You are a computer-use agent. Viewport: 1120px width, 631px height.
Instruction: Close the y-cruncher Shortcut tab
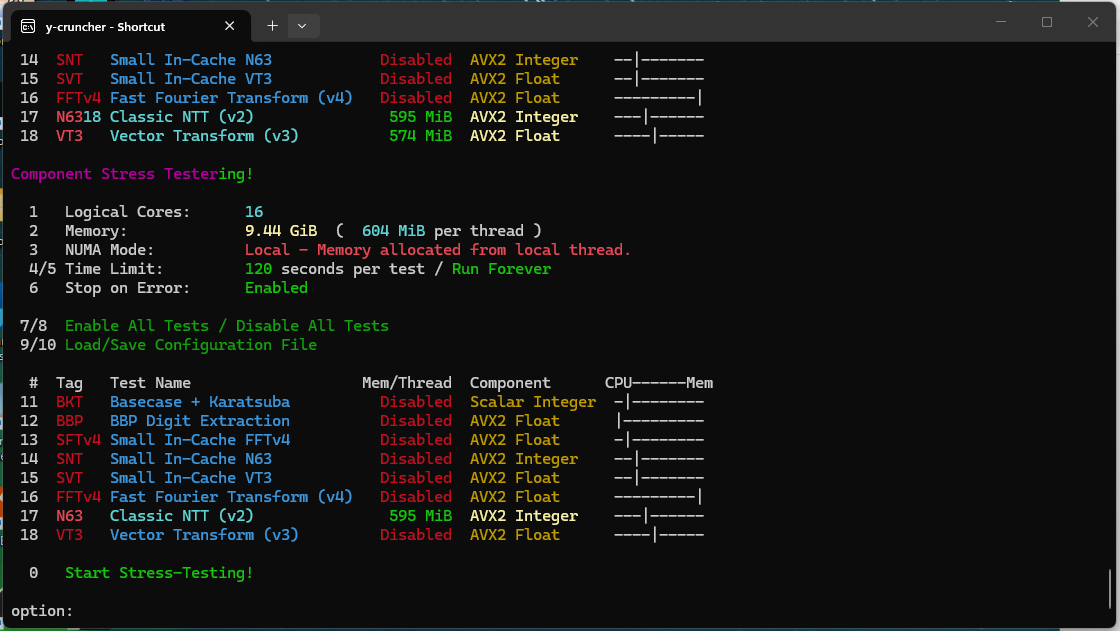coord(229,26)
